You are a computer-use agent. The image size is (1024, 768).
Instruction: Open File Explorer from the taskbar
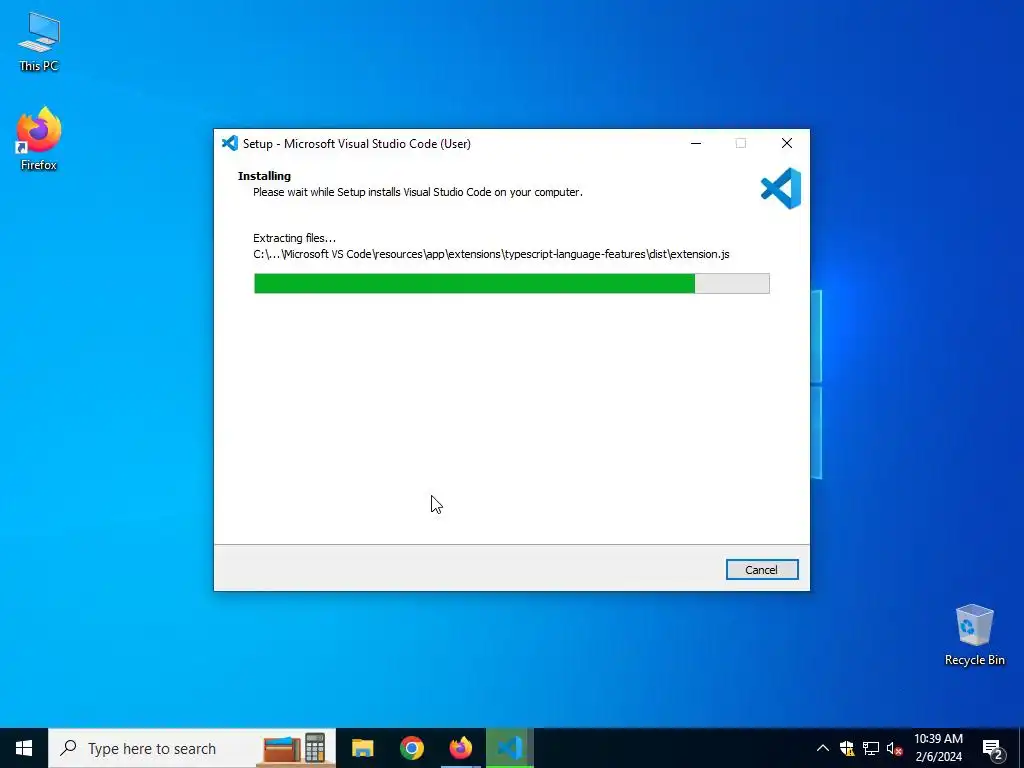tap(362, 748)
